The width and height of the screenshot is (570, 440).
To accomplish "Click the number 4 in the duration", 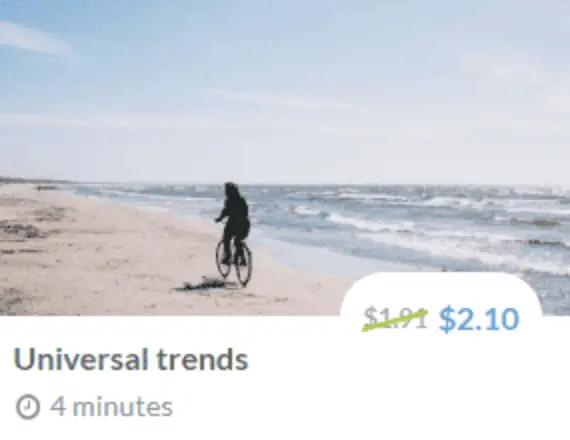I will coord(58,407).
